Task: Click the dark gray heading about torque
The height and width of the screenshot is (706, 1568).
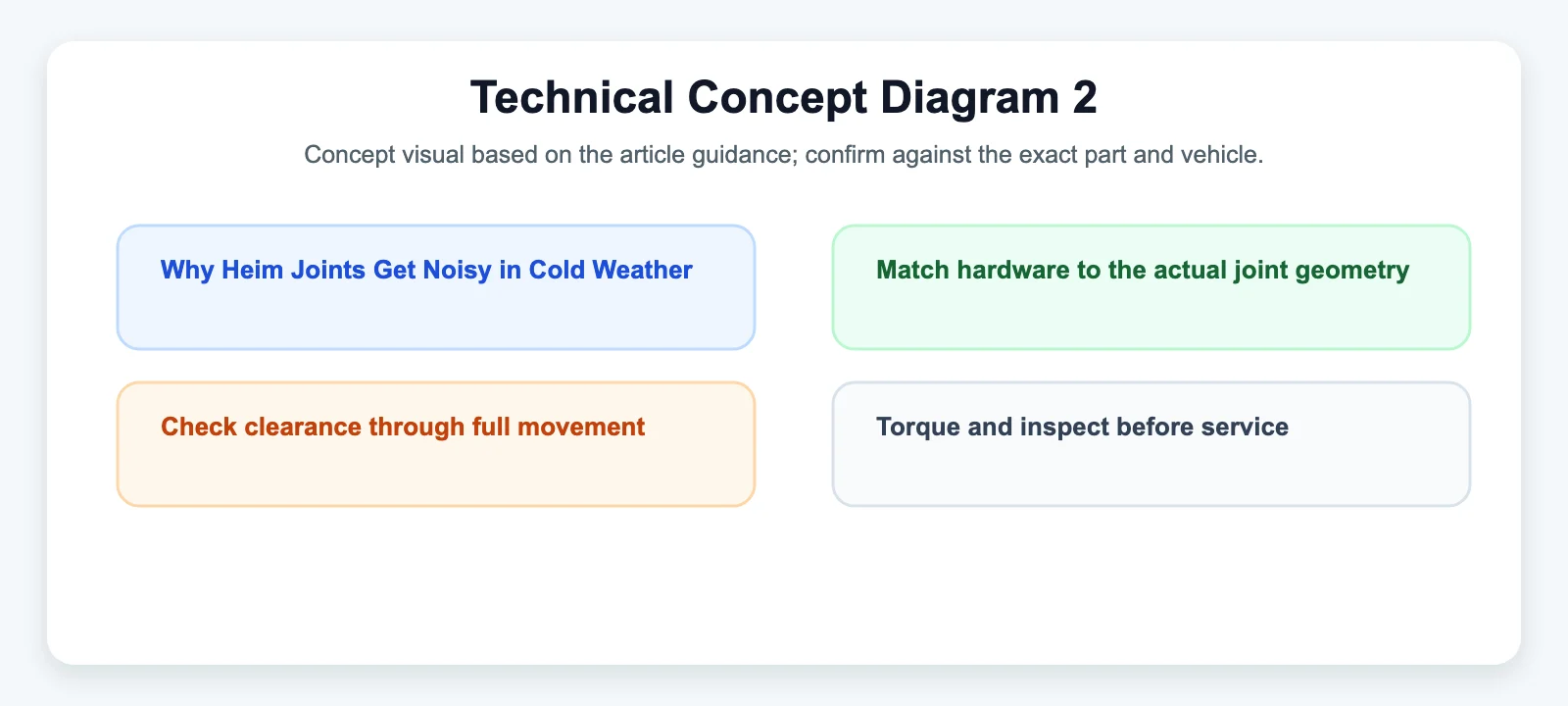Action: pyautogui.click(x=1082, y=428)
